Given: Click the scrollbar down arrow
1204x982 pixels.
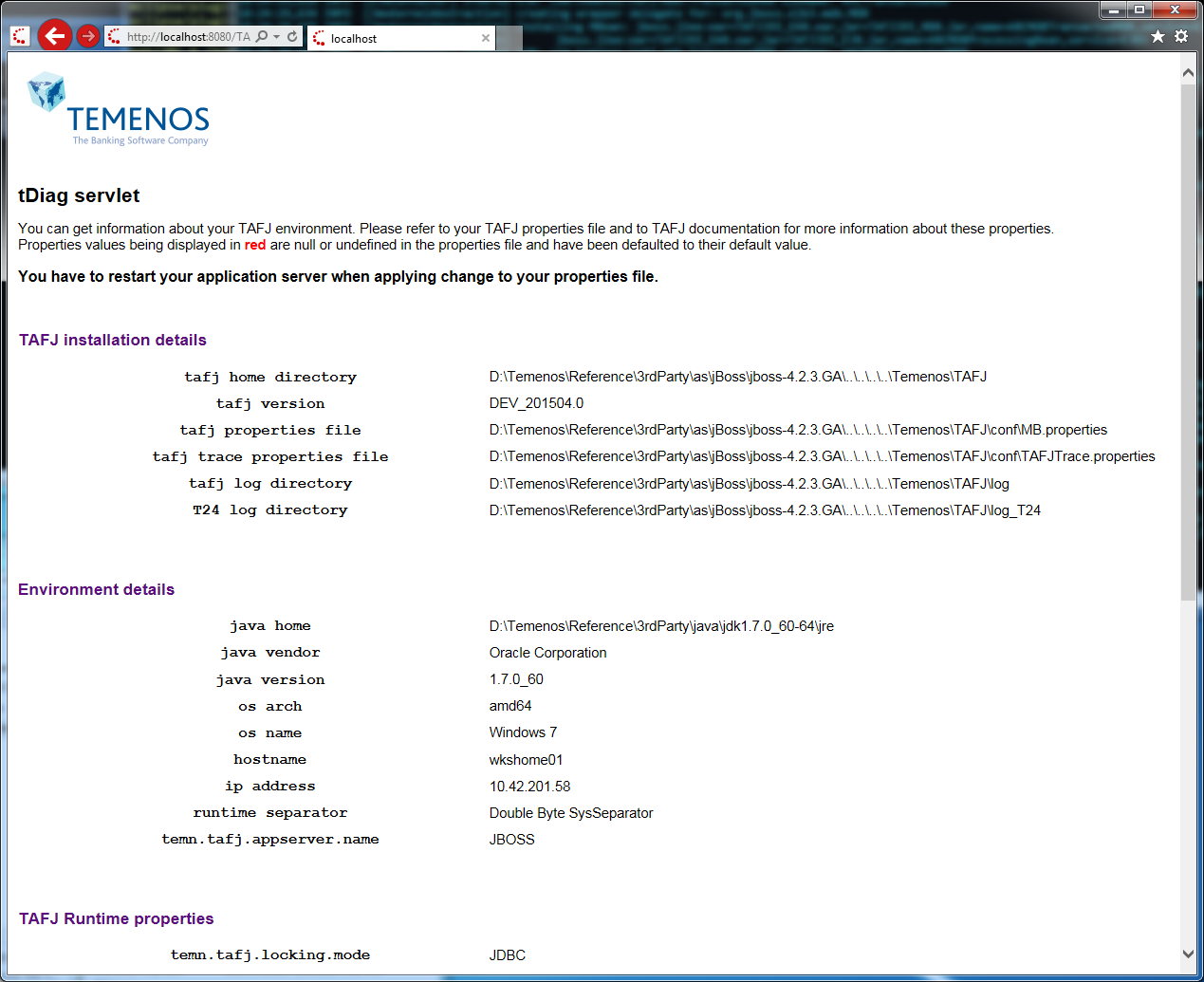Looking at the screenshot, I should (x=1188, y=954).
